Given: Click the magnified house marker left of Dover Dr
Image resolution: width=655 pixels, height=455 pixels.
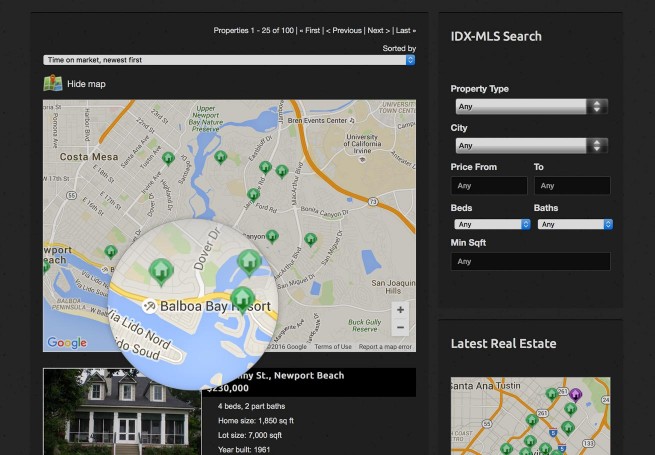Looking at the screenshot, I should [x=161, y=272].
